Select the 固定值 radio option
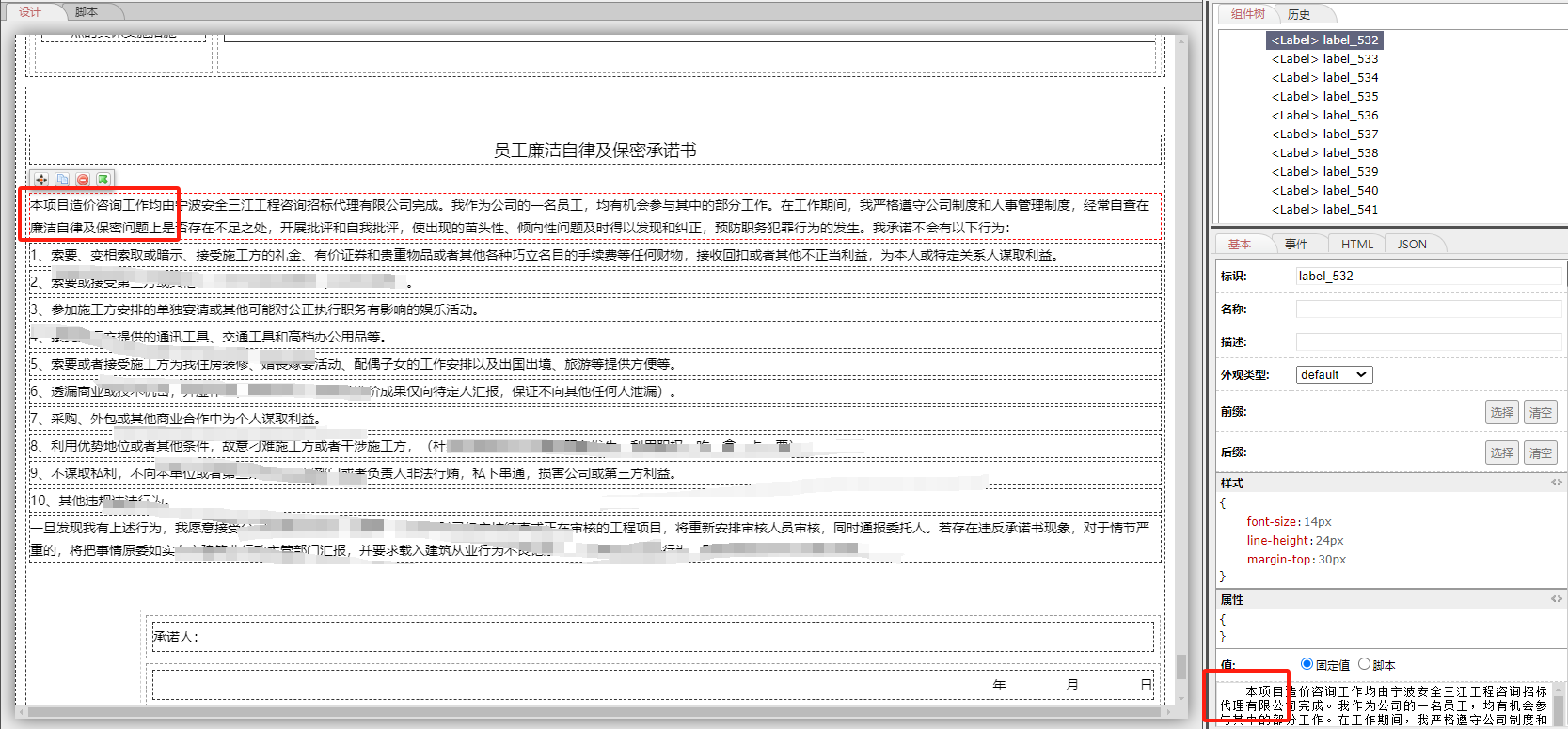Viewport: 1568px width, 729px height. tap(1307, 664)
